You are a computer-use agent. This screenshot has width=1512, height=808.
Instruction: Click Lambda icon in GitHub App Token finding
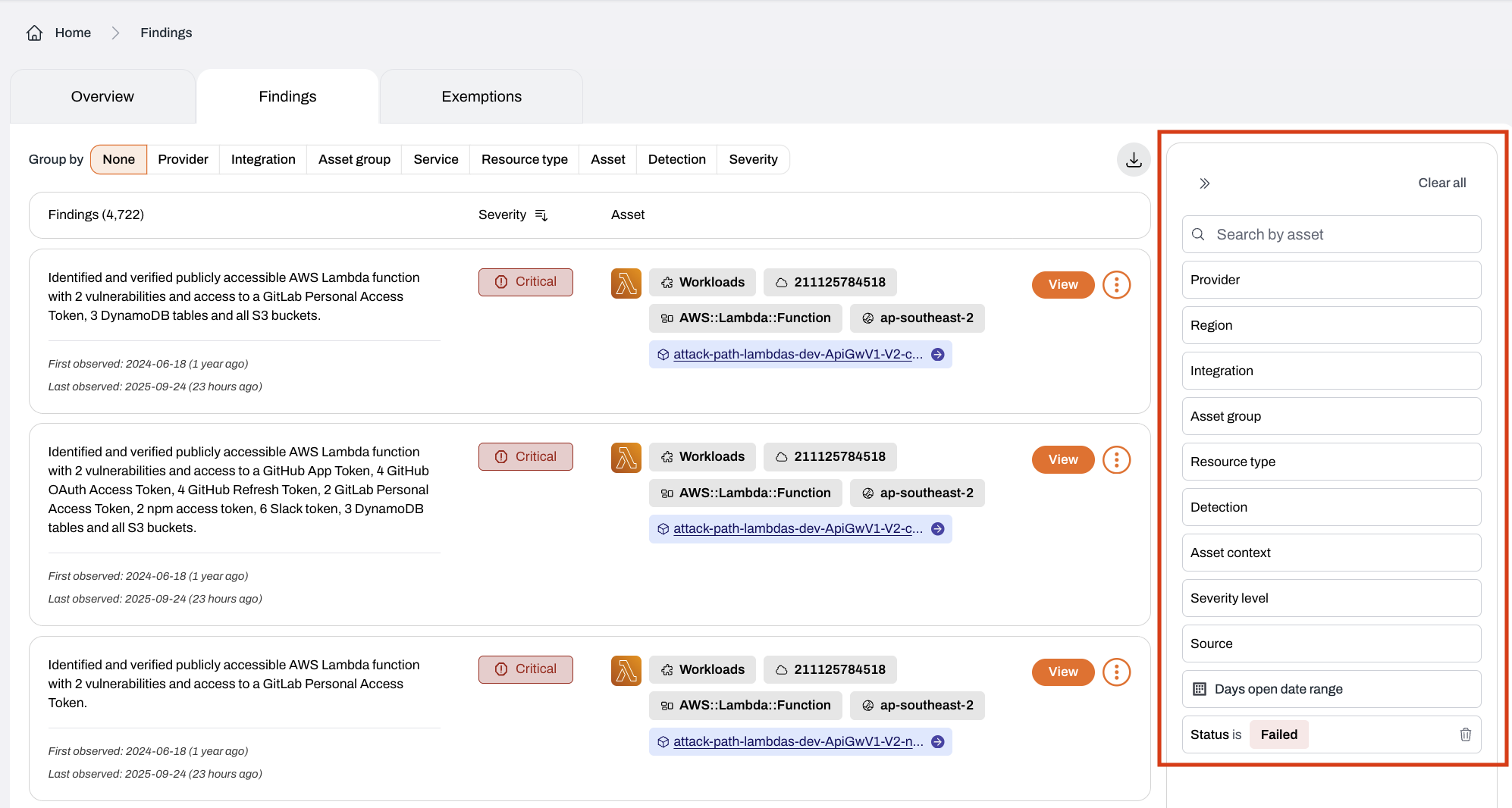coord(626,458)
